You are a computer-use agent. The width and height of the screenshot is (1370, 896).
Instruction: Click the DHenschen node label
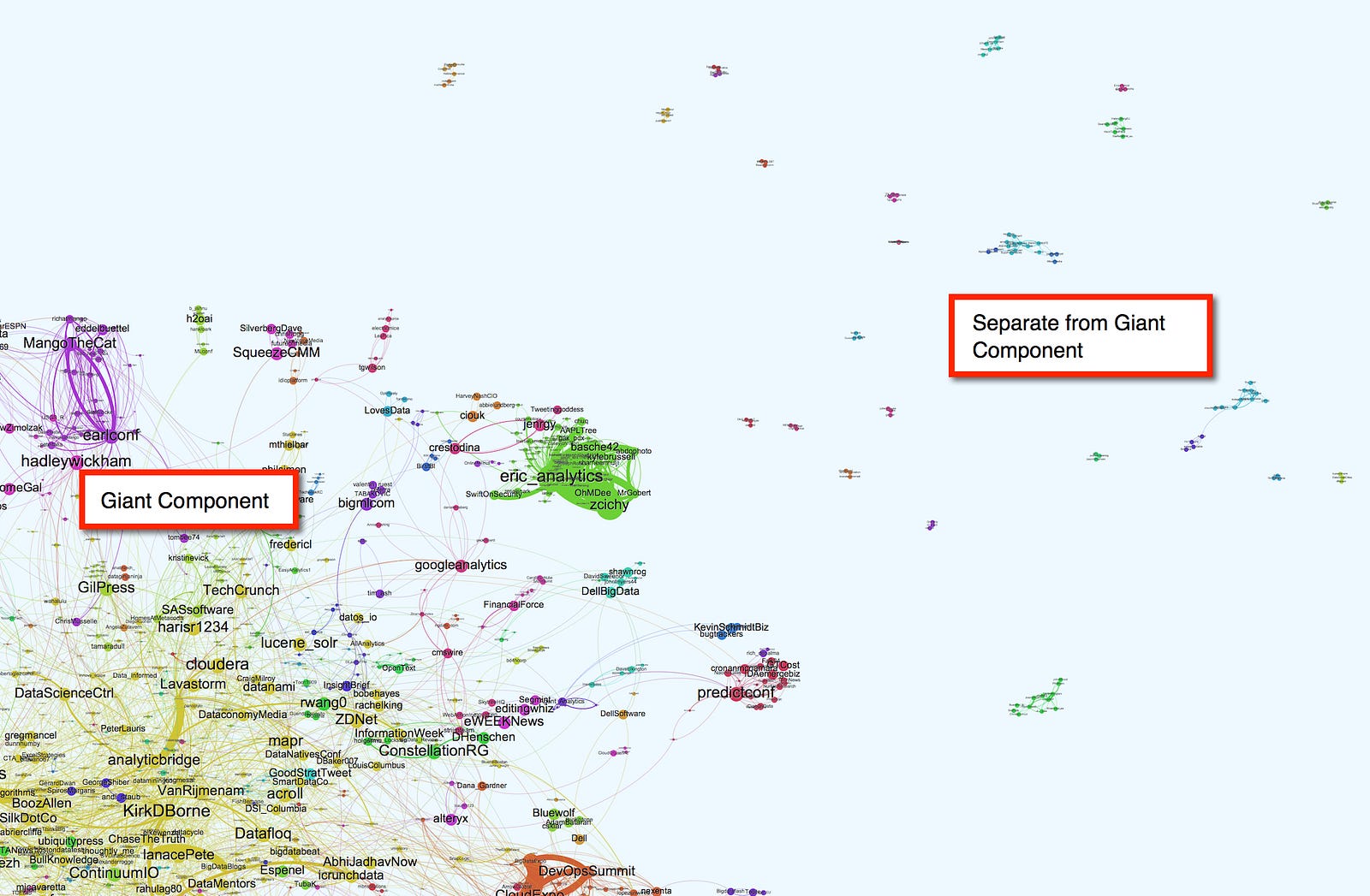tap(484, 737)
